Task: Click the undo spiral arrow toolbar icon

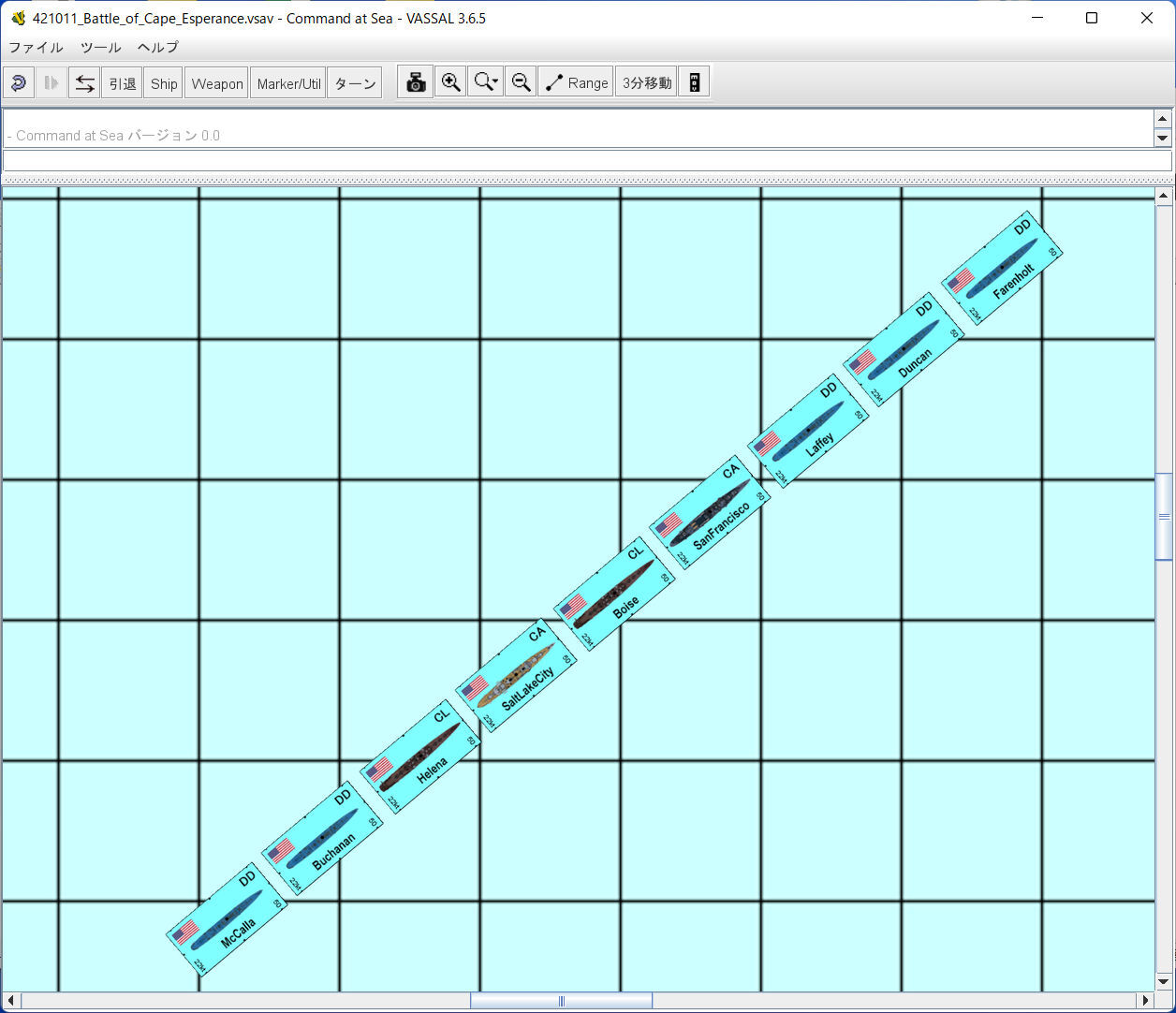Action: pos(19,83)
